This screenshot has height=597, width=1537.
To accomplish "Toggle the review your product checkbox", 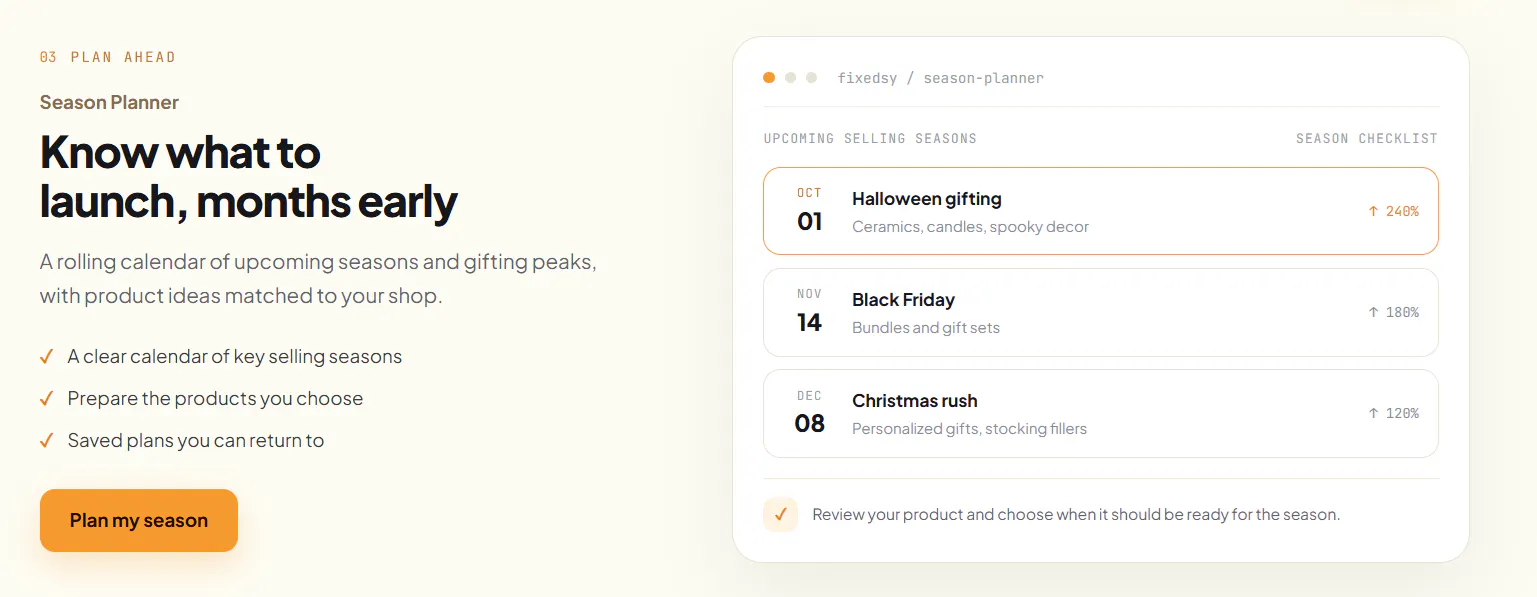I will [780, 514].
